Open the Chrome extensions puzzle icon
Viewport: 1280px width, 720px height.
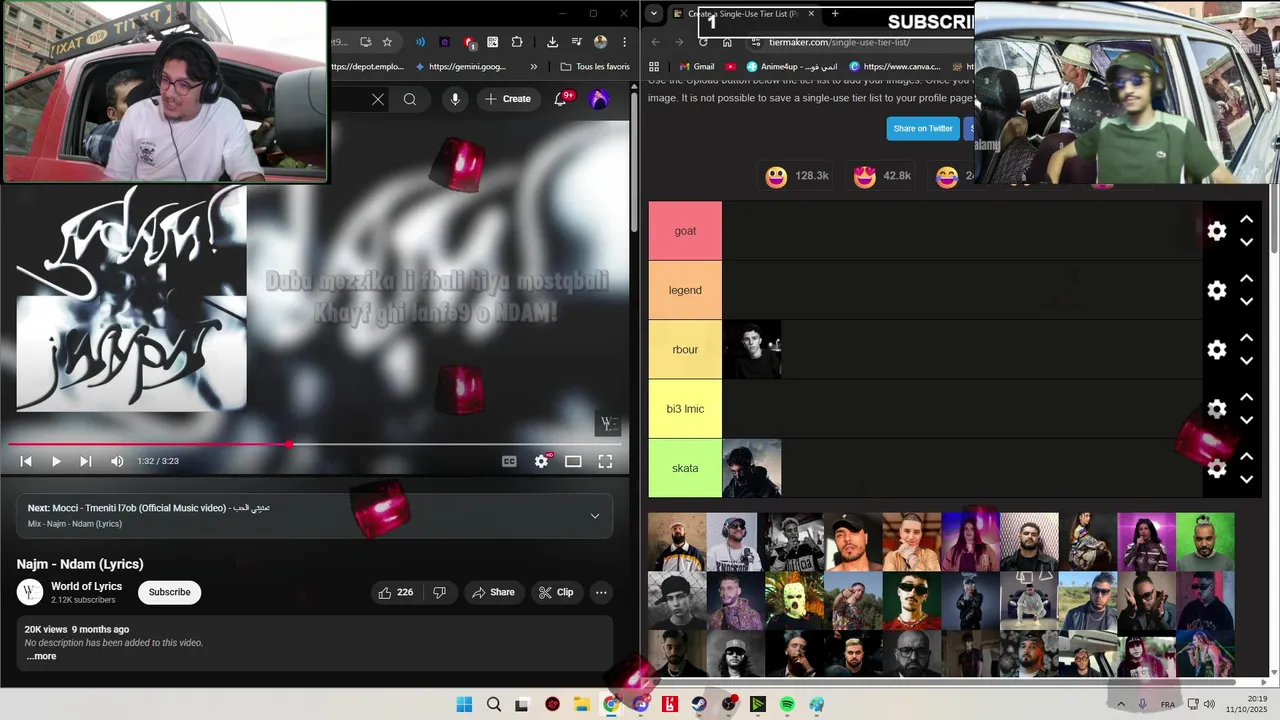(517, 42)
